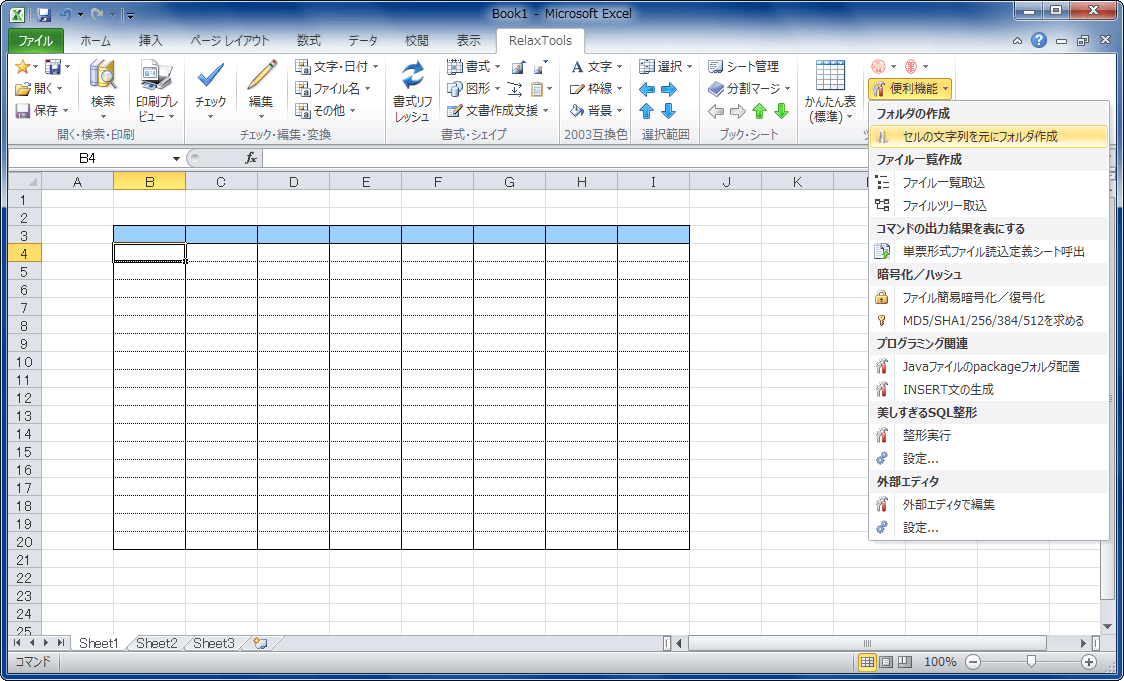Click the blue down arrow selection icon
1124x681 pixels.
point(669,111)
